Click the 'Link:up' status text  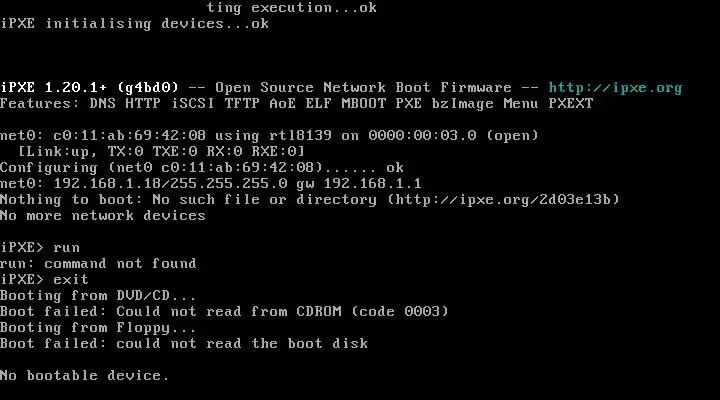pyautogui.click(x=58, y=152)
